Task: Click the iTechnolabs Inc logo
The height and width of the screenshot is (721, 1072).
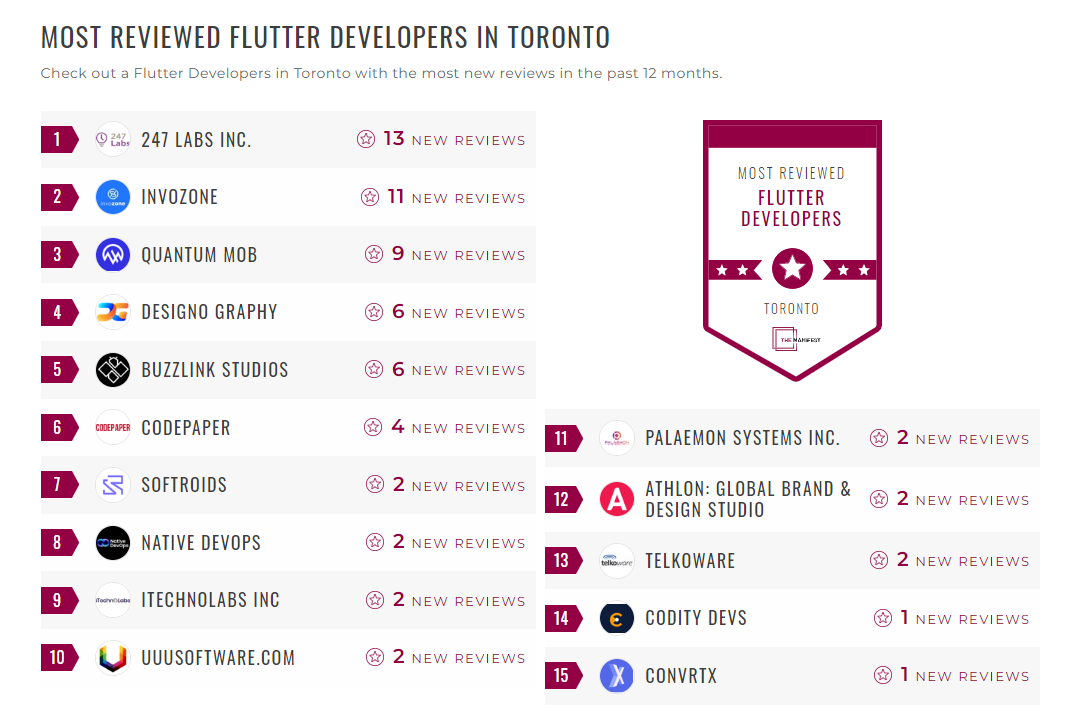Action: pyautogui.click(x=112, y=600)
